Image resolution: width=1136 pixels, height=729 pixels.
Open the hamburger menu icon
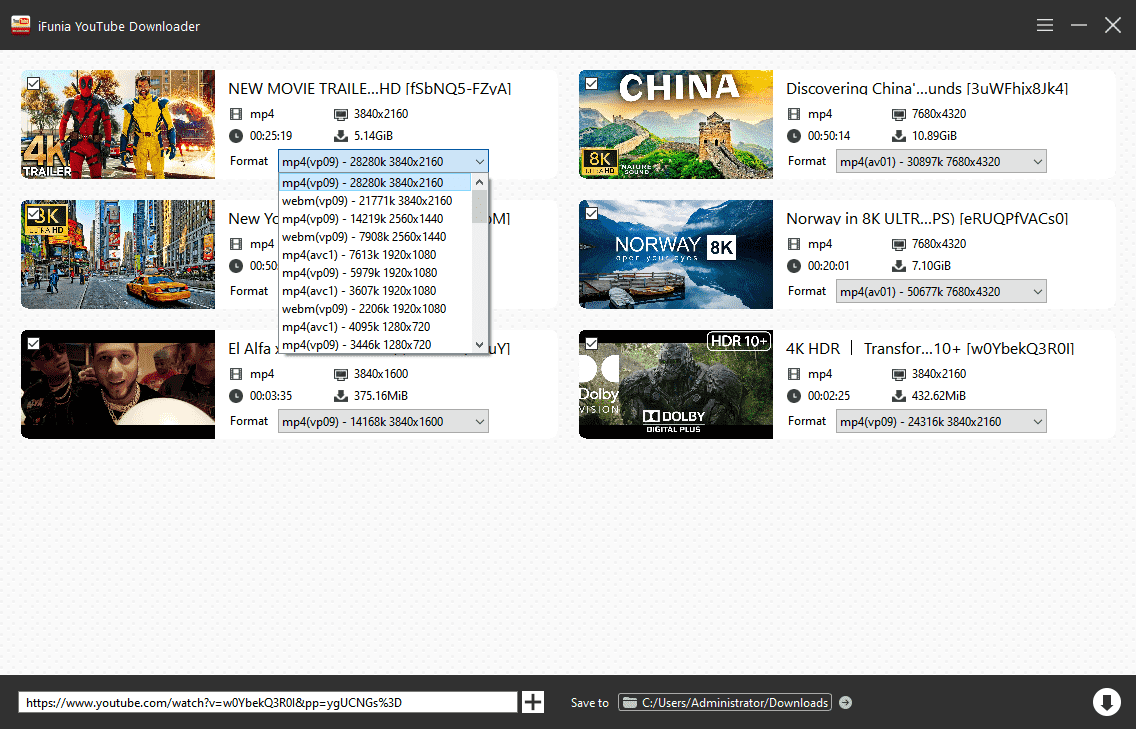click(1045, 25)
